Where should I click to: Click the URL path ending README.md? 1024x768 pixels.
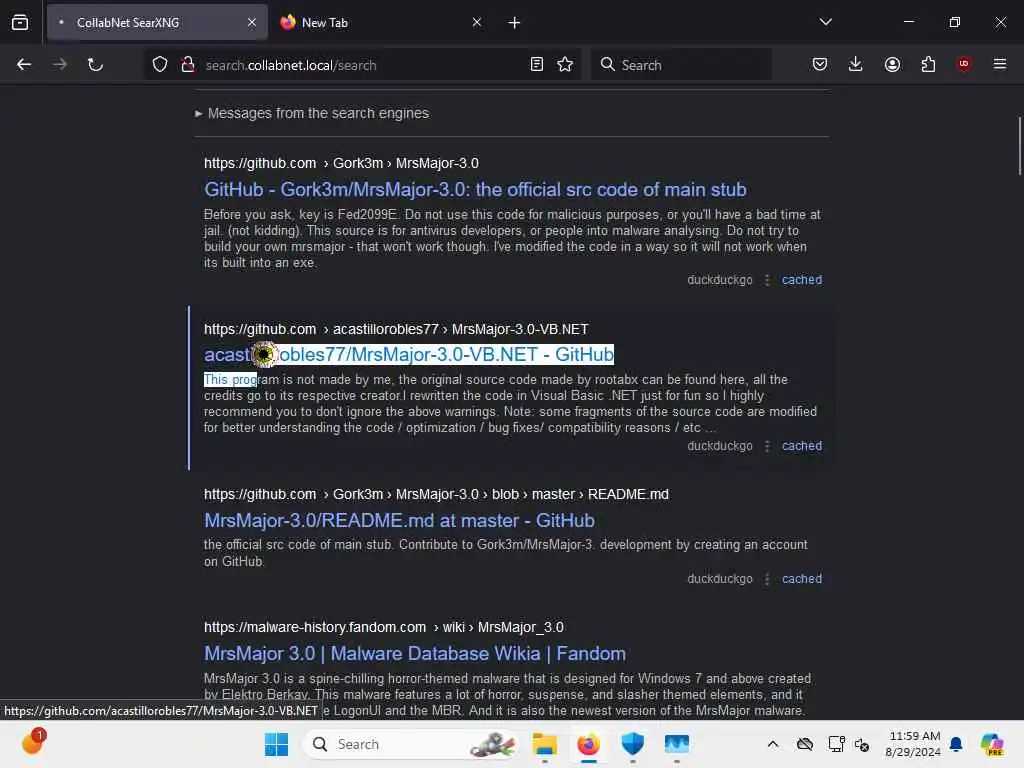(x=436, y=494)
